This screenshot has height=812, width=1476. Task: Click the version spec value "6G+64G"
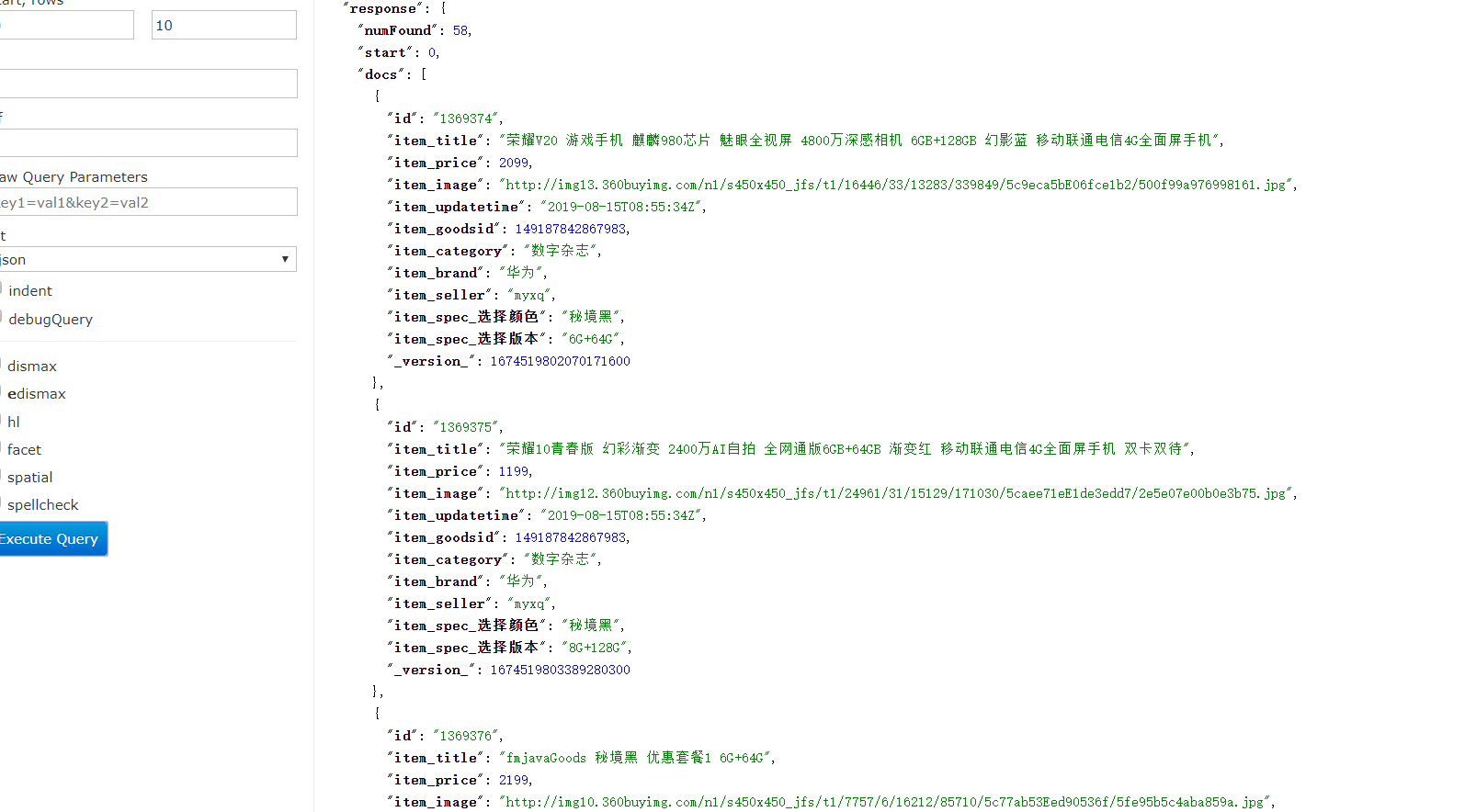point(590,339)
